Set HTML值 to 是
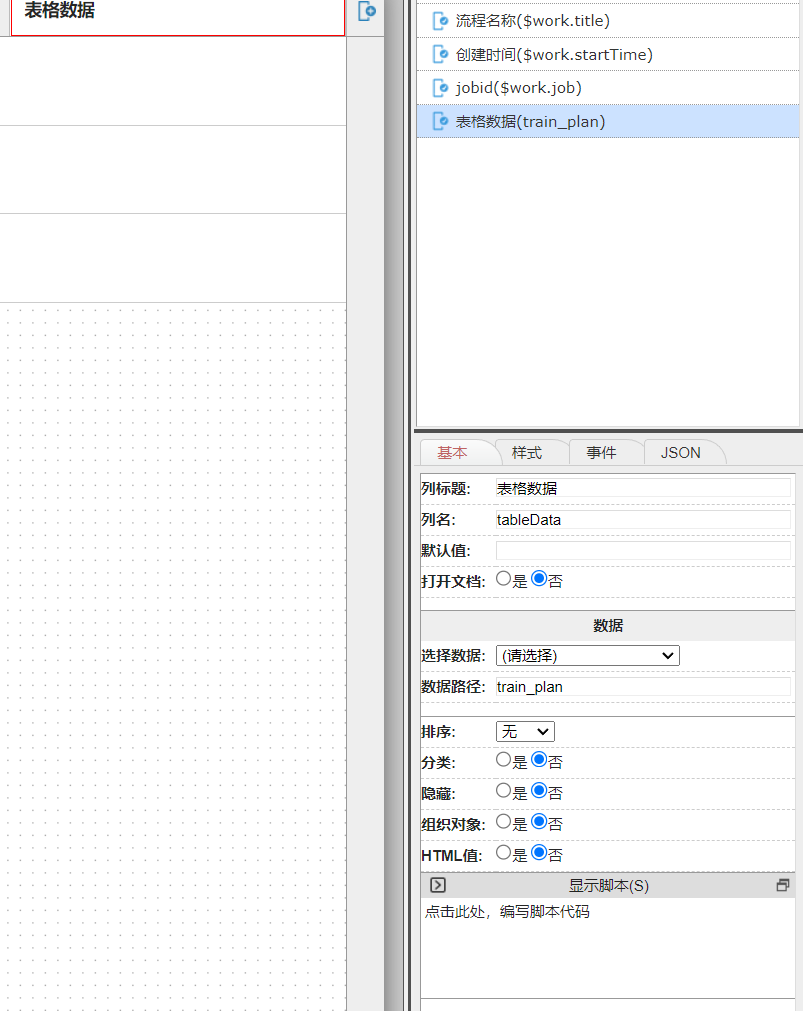The width and height of the screenshot is (803, 1011). 503,852
